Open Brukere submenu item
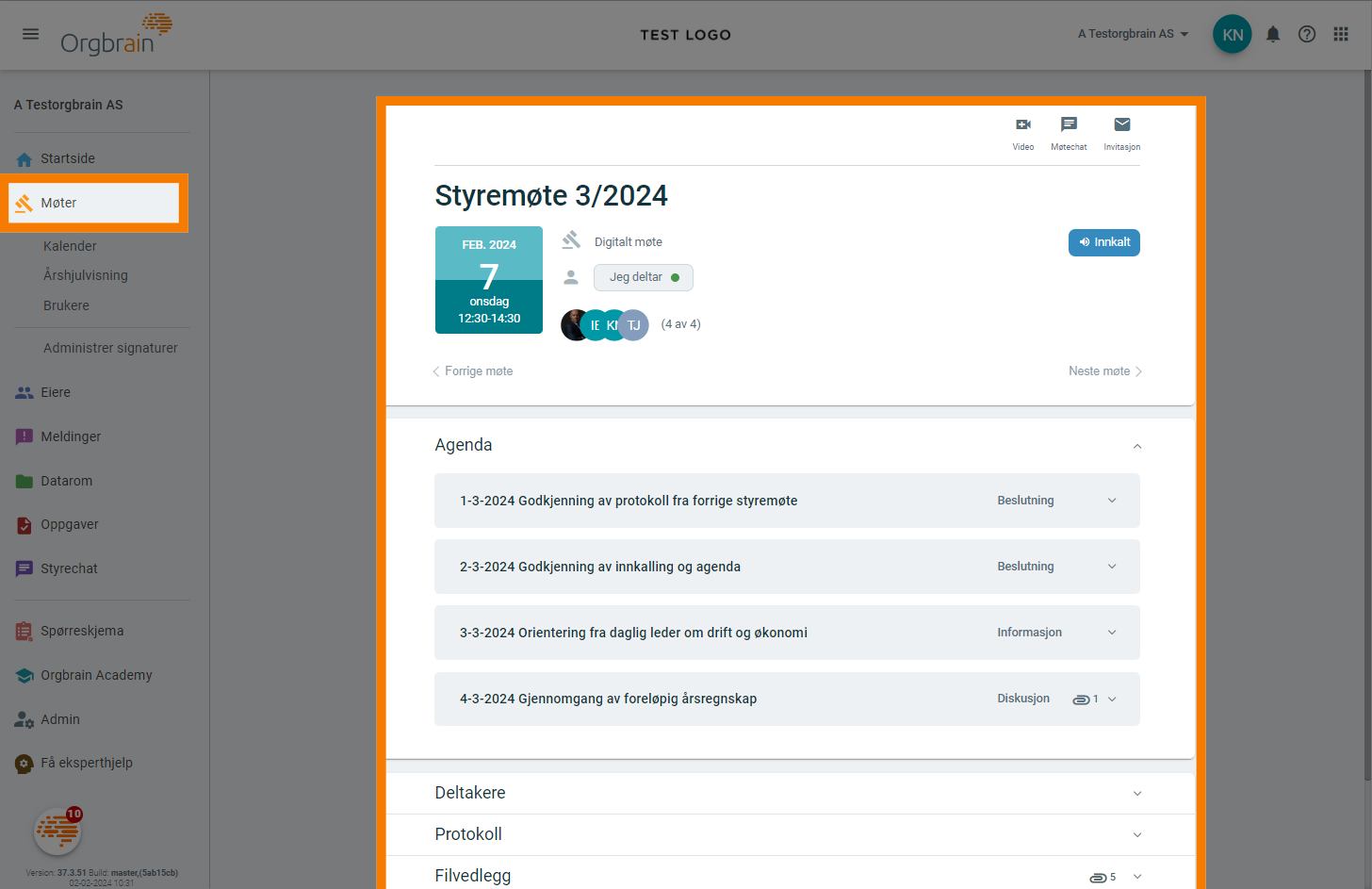The image size is (1372, 889). coord(66,305)
